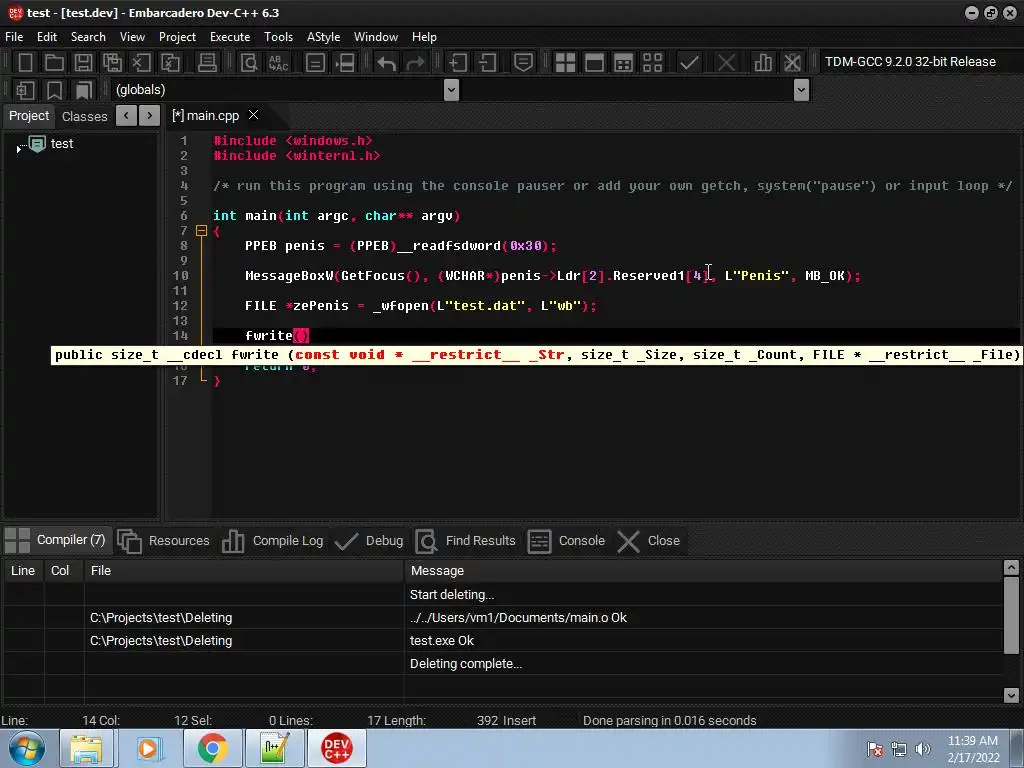Click the Close file toolbar icon

141,63
